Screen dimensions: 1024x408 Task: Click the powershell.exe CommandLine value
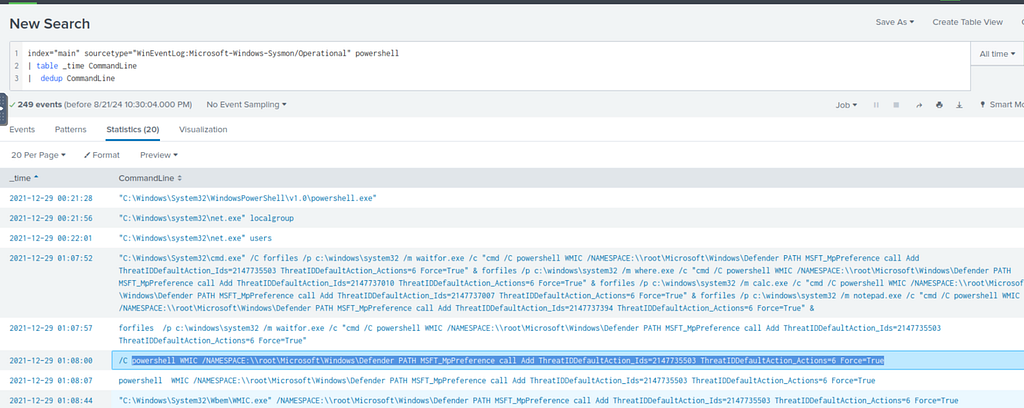pos(248,198)
